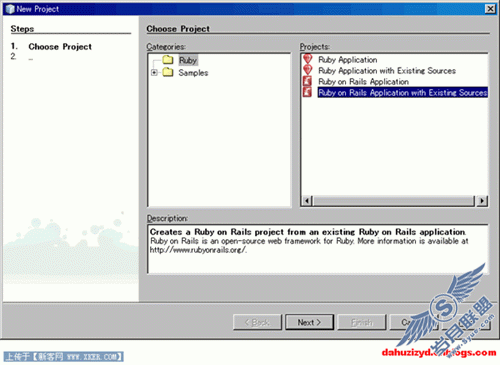
Task: Select Ruby Application project type
Action: pos(348,60)
